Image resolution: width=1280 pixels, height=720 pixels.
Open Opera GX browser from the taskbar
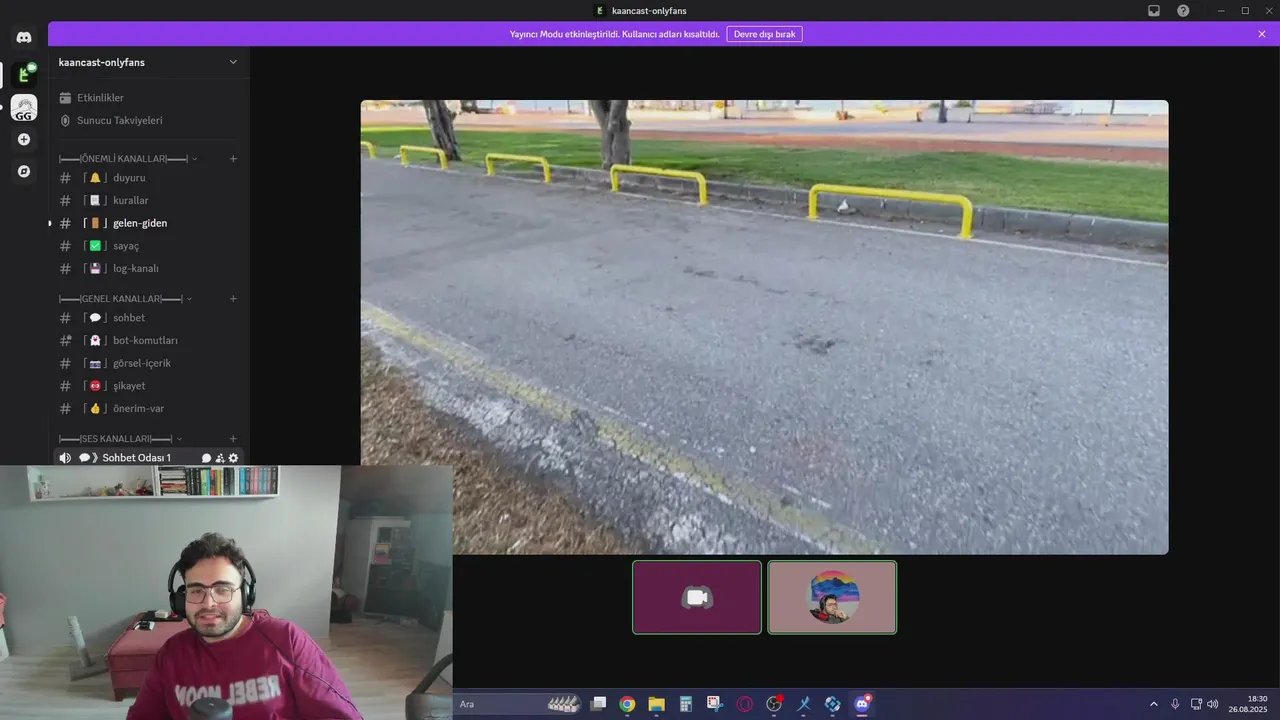coord(744,704)
